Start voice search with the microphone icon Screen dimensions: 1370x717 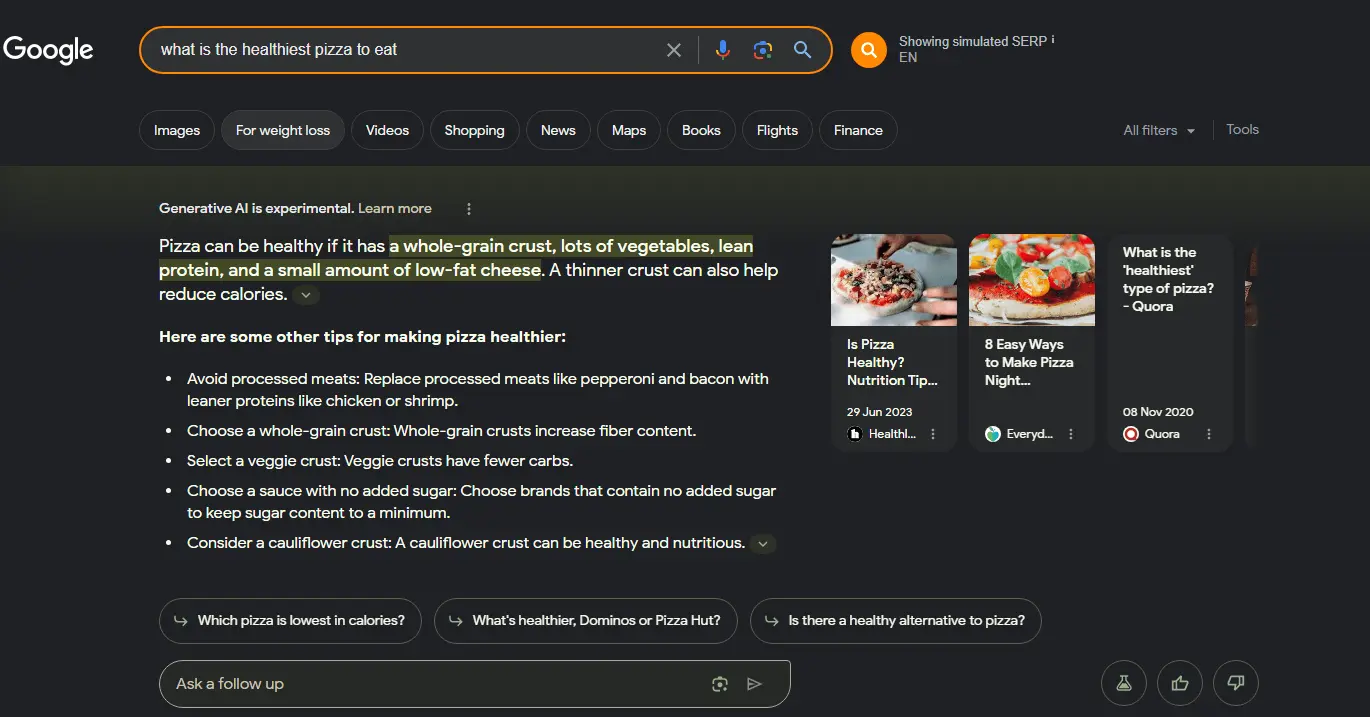pos(723,50)
